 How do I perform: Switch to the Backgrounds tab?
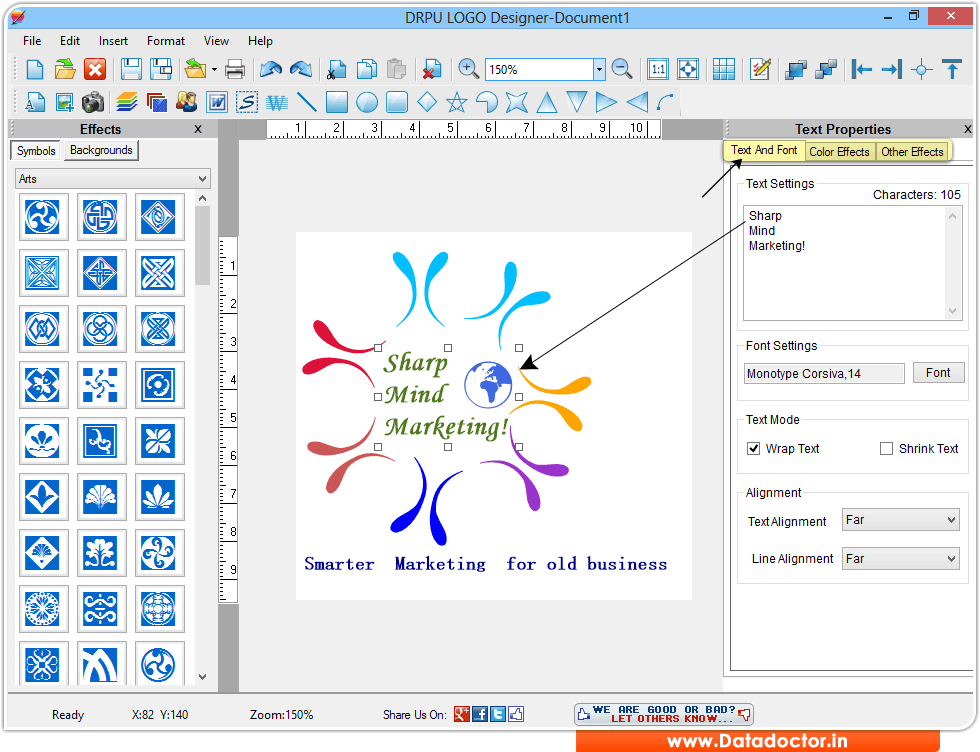[x=100, y=150]
